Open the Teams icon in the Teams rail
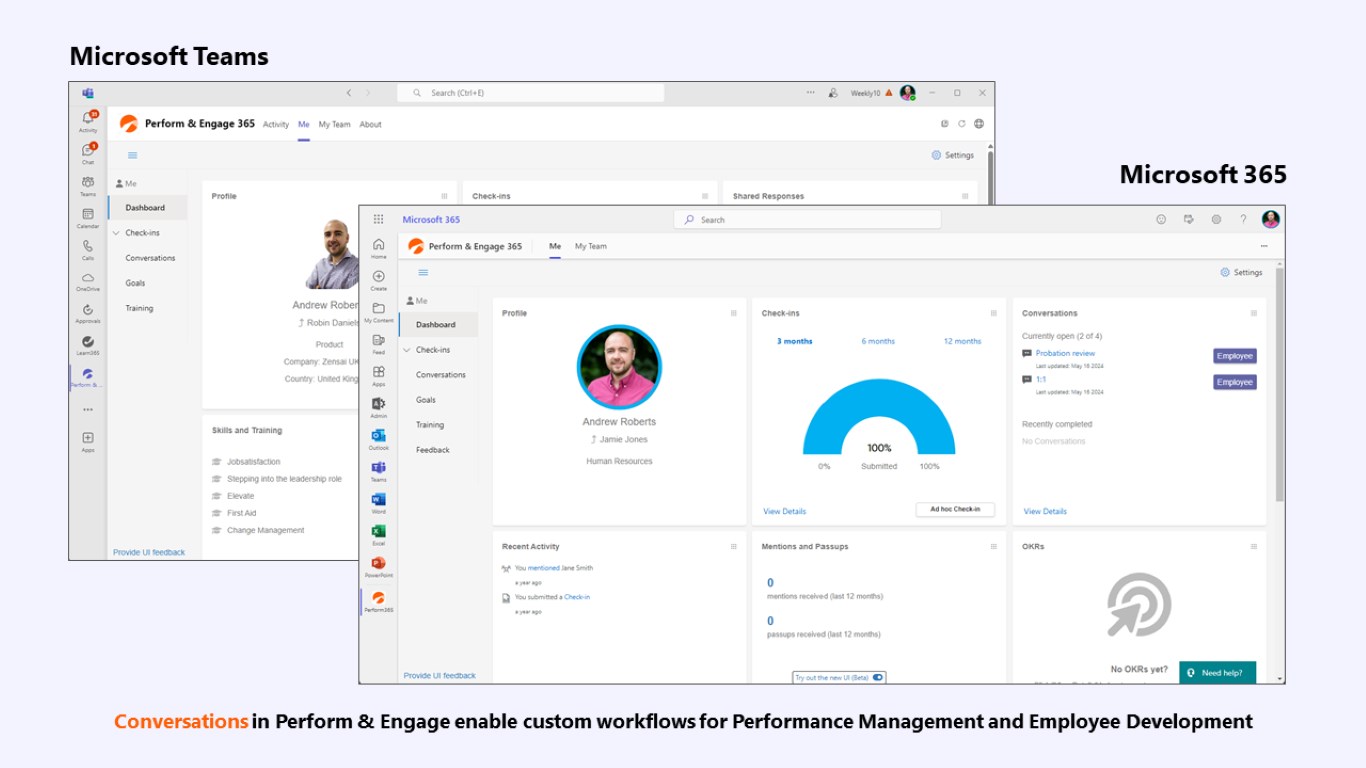 click(x=88, y=185)
